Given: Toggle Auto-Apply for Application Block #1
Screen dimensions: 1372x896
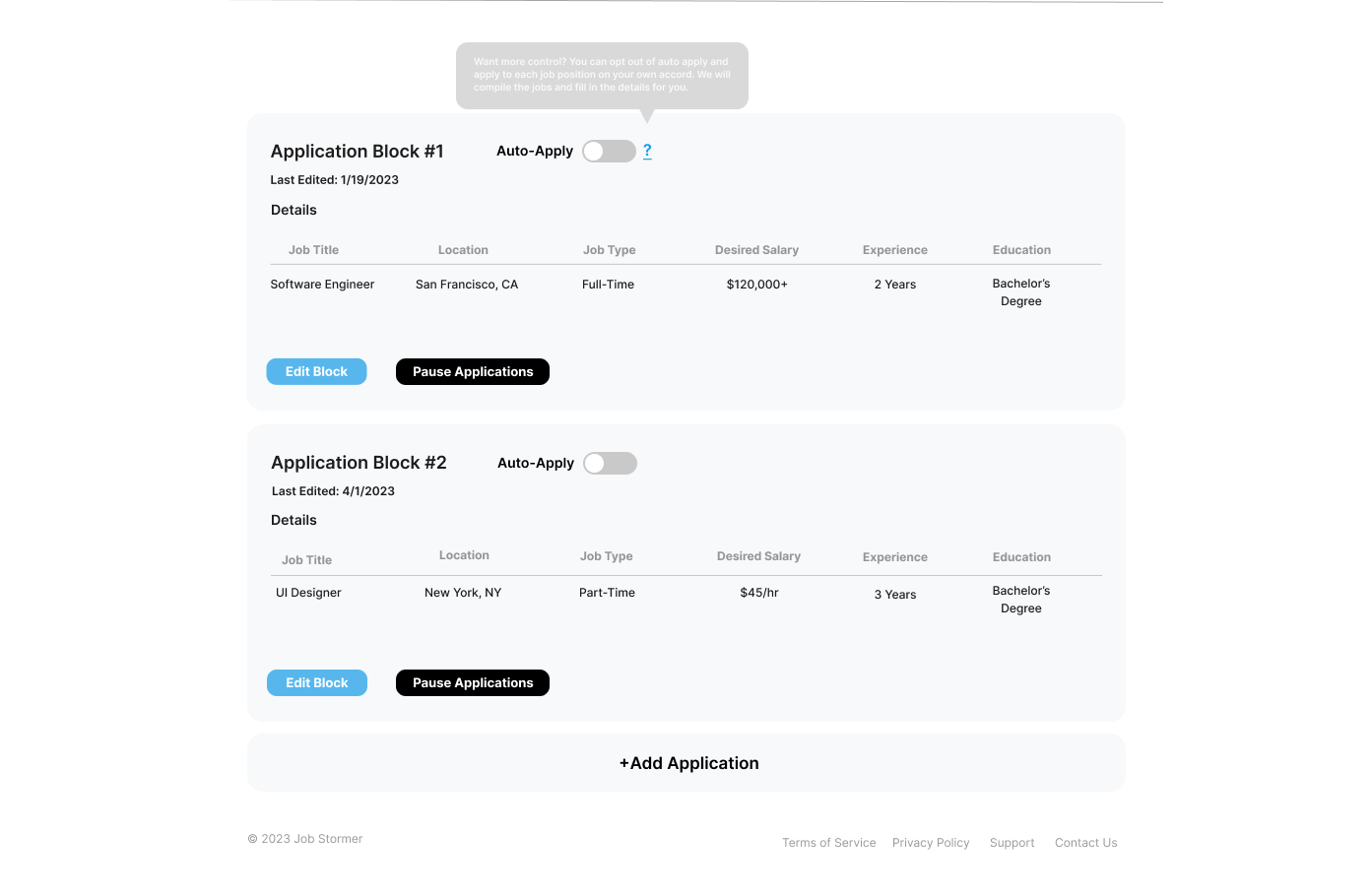Looking at the screenshot, I should coord(609,151).
